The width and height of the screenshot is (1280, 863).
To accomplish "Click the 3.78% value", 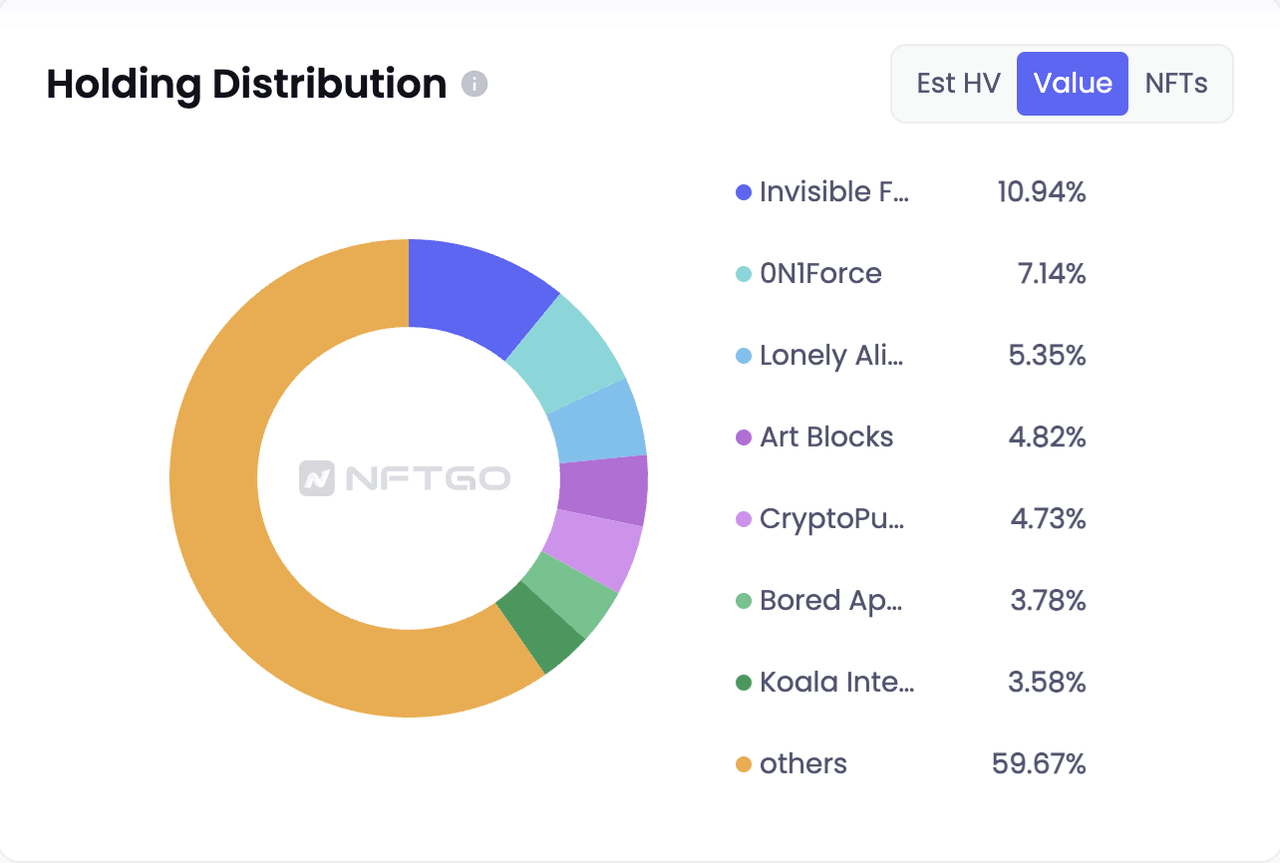I will (x=1048, y=601).
